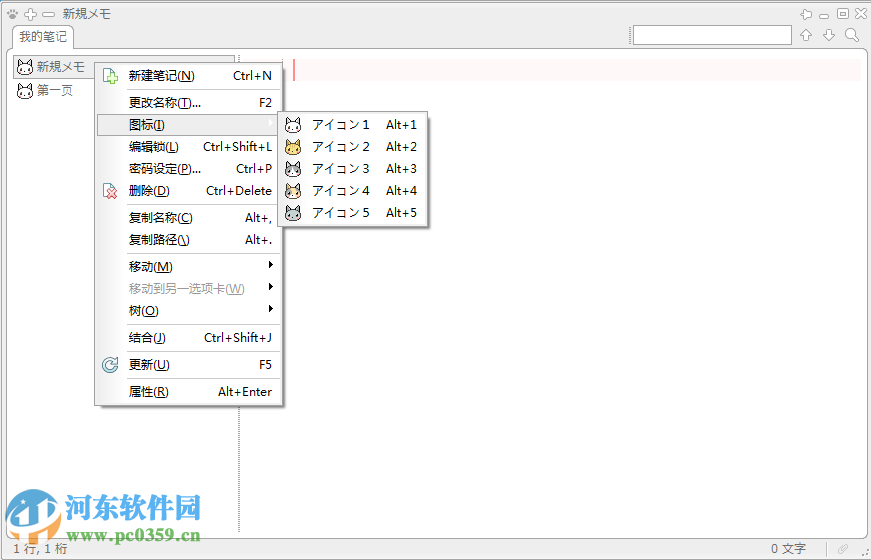Click the Alt+5 shortcut text
The height and width of the screenshot is (560, 871).
(402, 213)
